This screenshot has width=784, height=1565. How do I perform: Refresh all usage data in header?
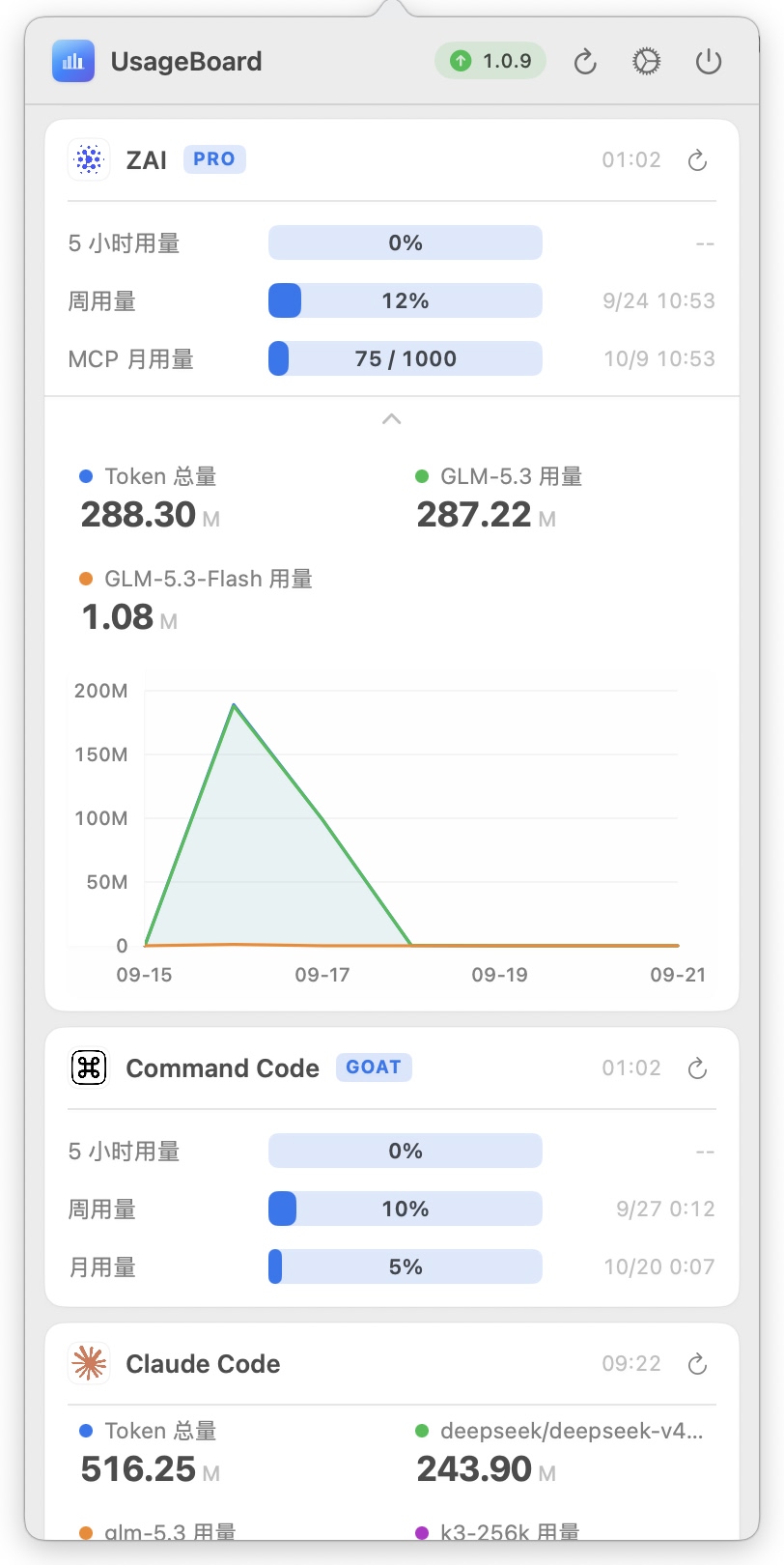point(585,62)
